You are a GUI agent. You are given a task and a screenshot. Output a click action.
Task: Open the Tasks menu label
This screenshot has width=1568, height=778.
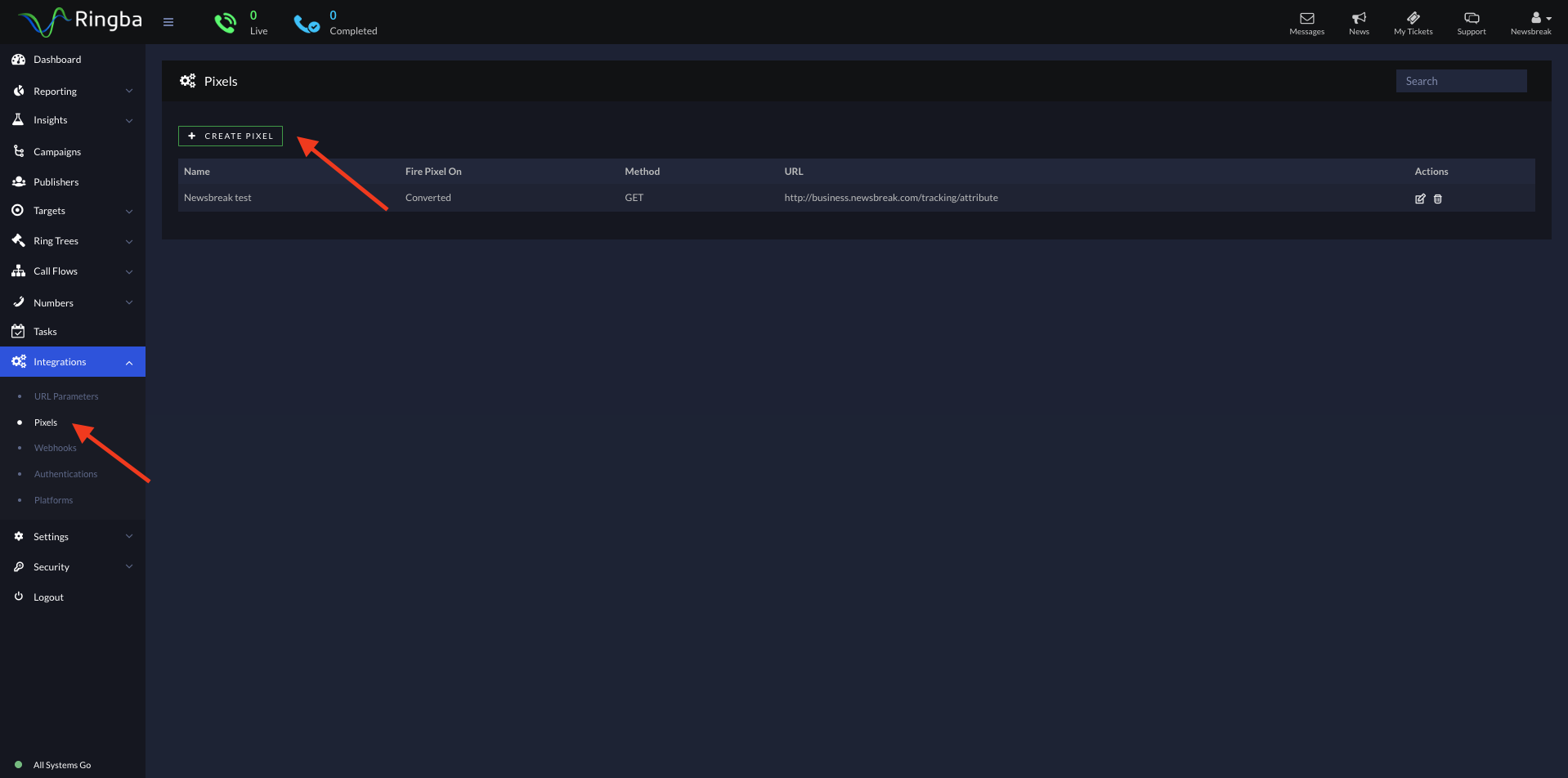(x=45, y=332)
